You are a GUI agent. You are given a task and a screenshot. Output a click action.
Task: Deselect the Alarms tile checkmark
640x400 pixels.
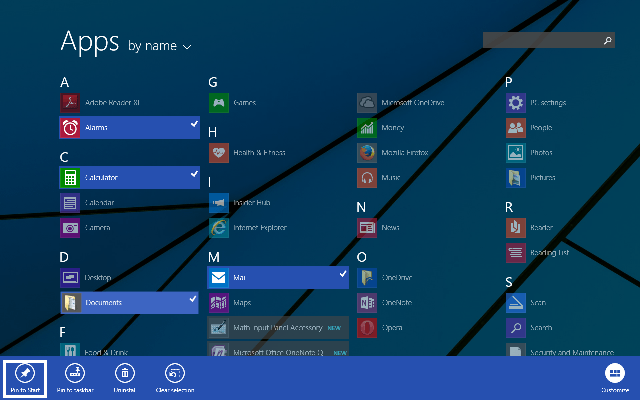click(194, 124)
